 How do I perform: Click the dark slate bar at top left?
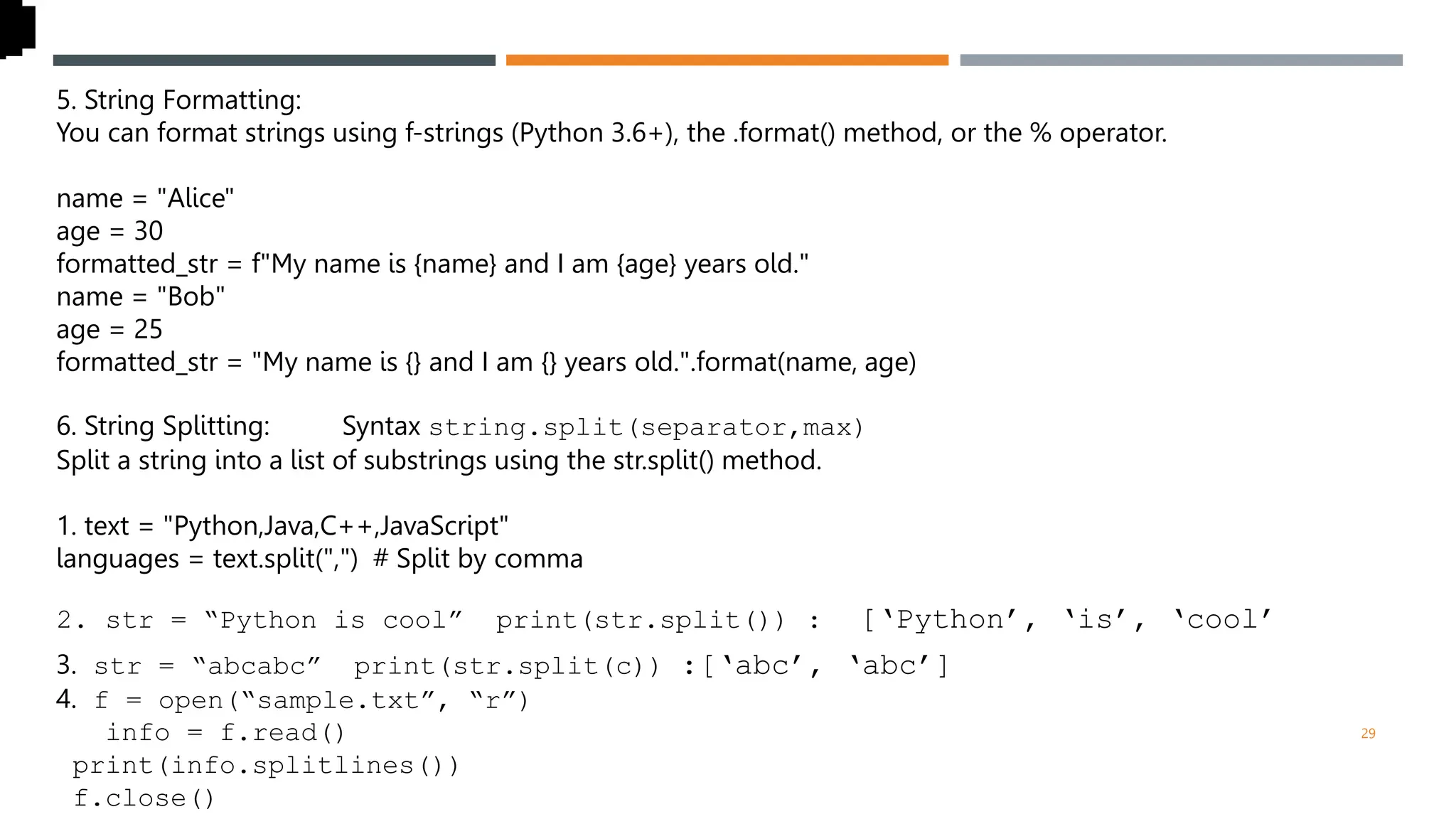point(274,60)
